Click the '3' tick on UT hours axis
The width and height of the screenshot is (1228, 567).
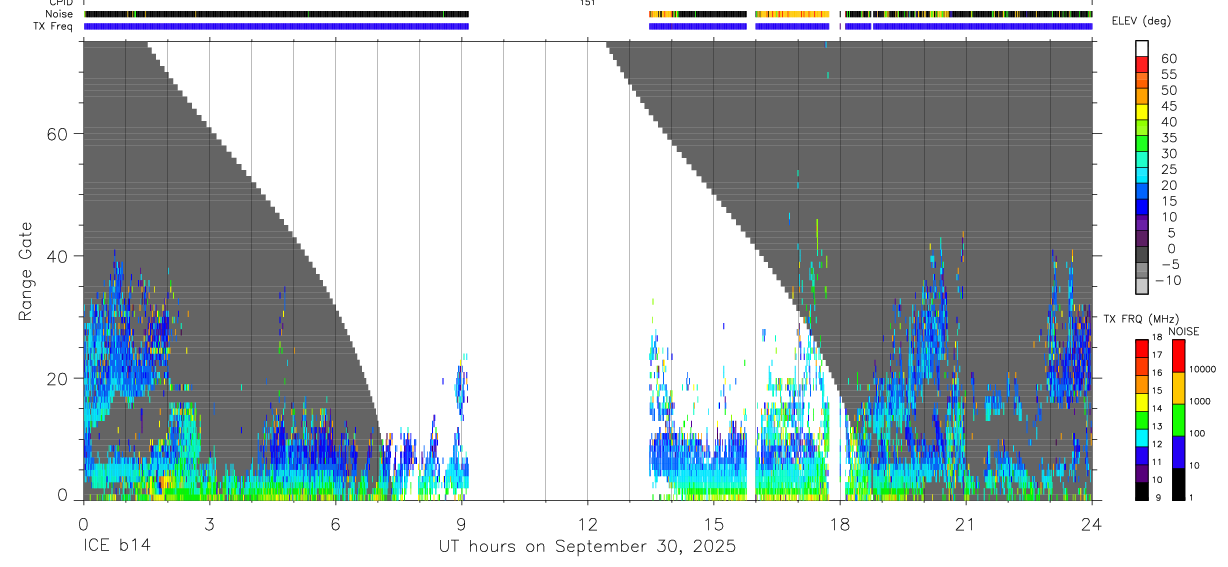pyautogui.click(x=209, y=523)
